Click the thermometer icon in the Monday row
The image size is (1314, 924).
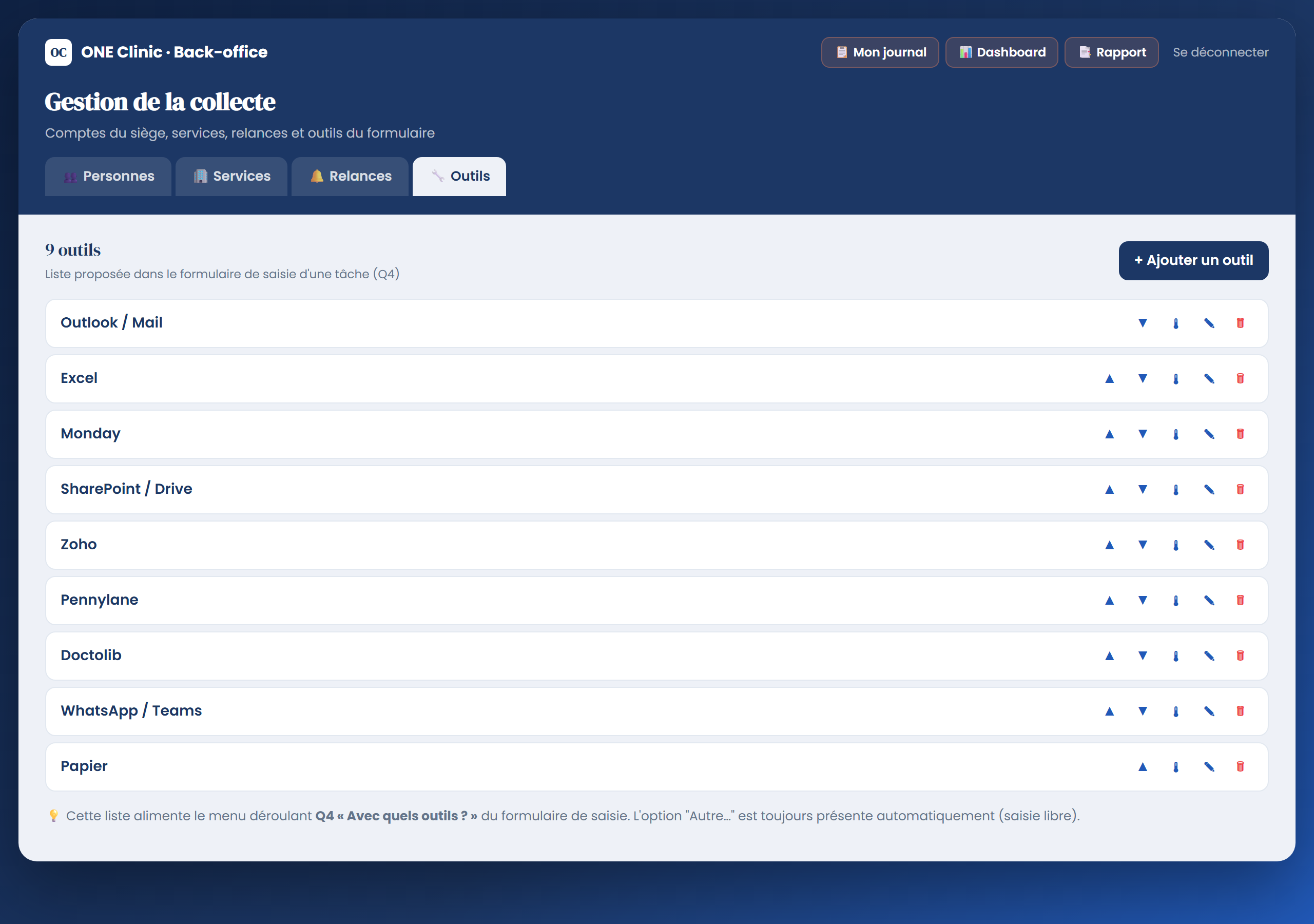pyautogui.click(x=1175, y=434)
